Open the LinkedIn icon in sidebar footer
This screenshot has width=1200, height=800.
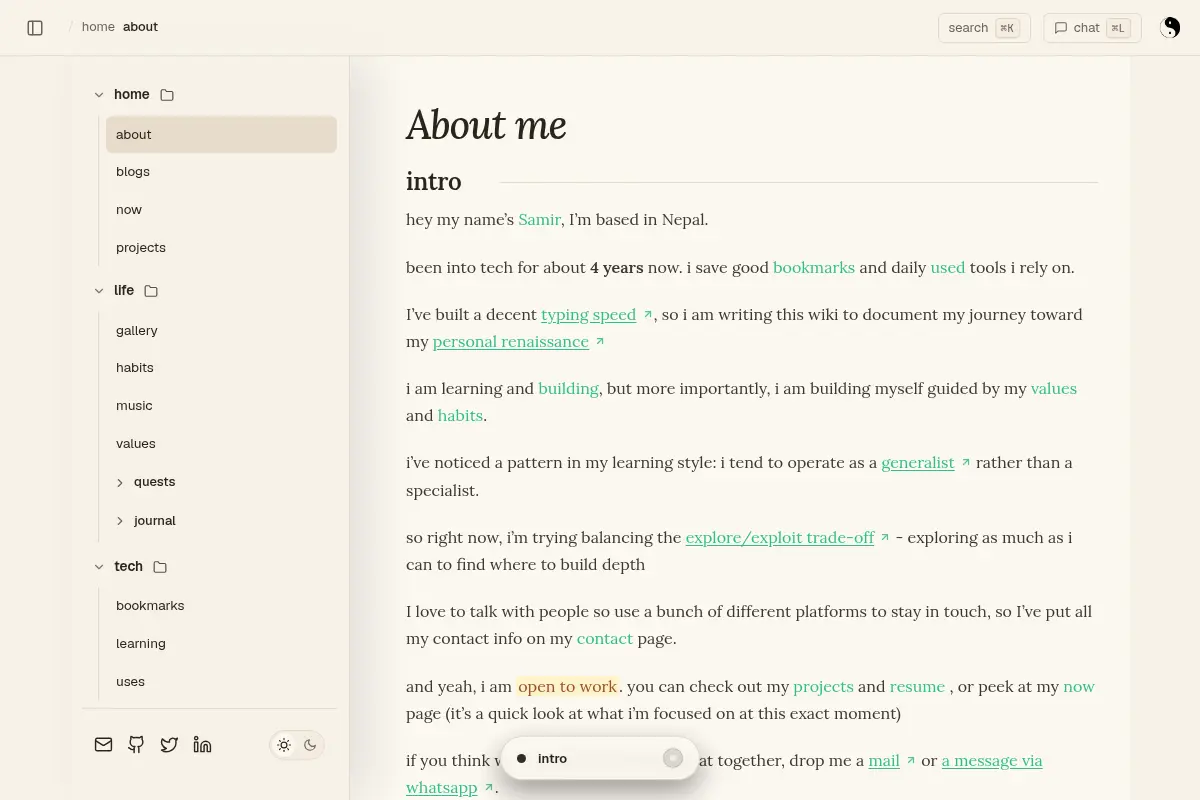pyautogui.click(x=202, y=745)
